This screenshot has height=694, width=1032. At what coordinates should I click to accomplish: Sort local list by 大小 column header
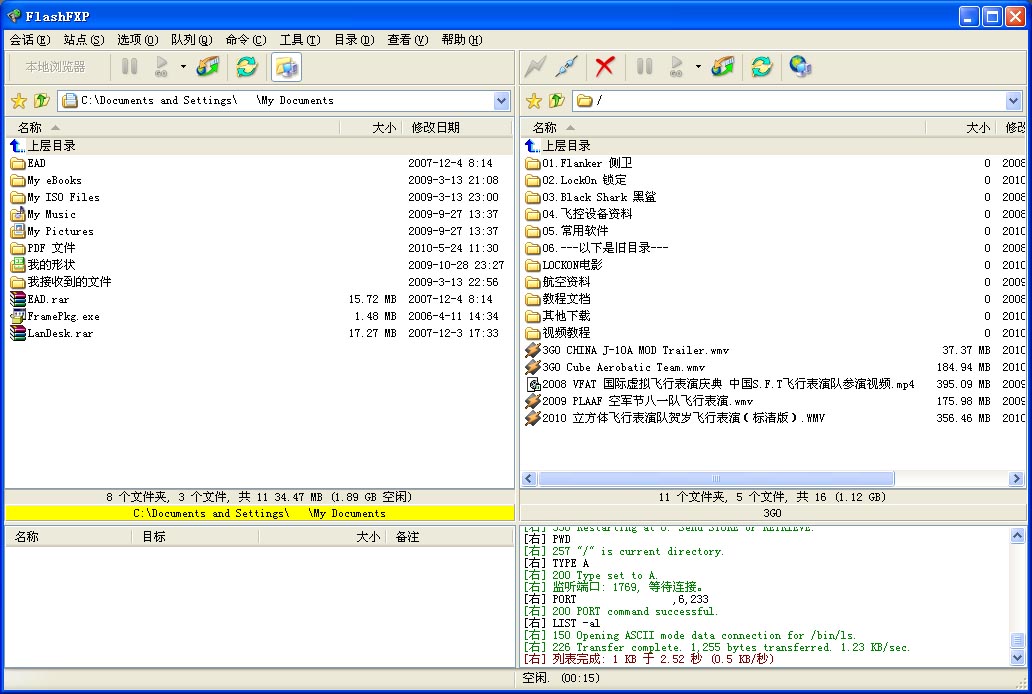pos(371,128)
